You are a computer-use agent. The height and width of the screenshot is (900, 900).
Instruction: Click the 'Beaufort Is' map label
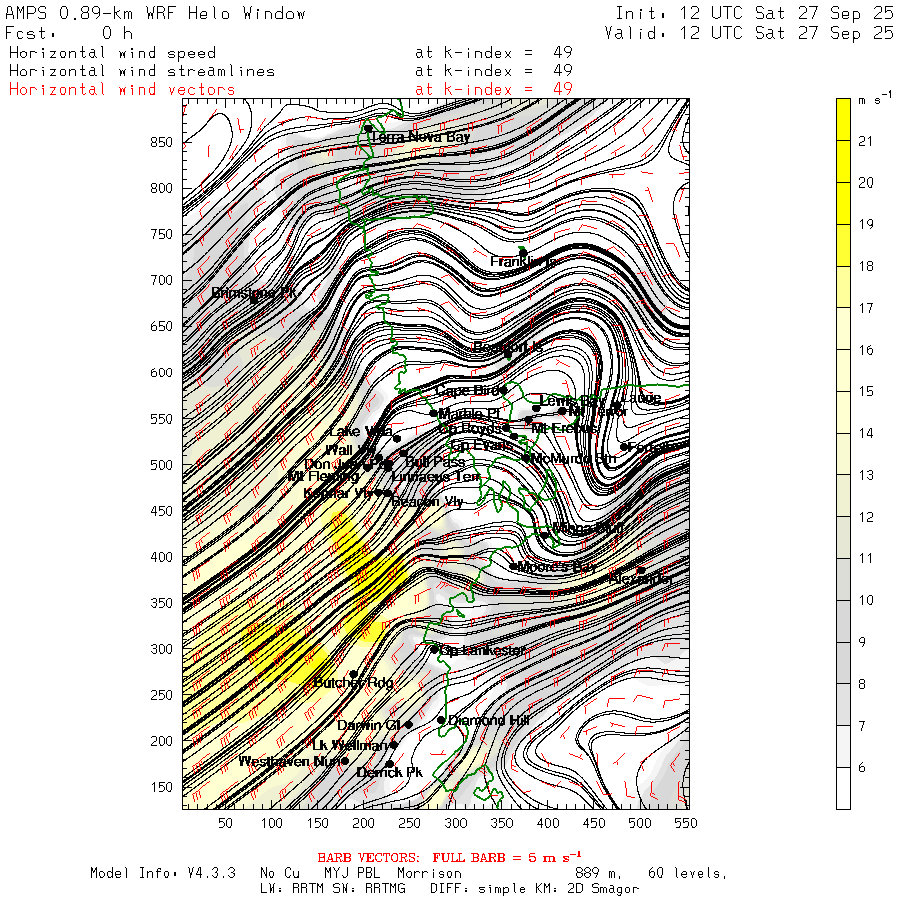pos(507,347)
